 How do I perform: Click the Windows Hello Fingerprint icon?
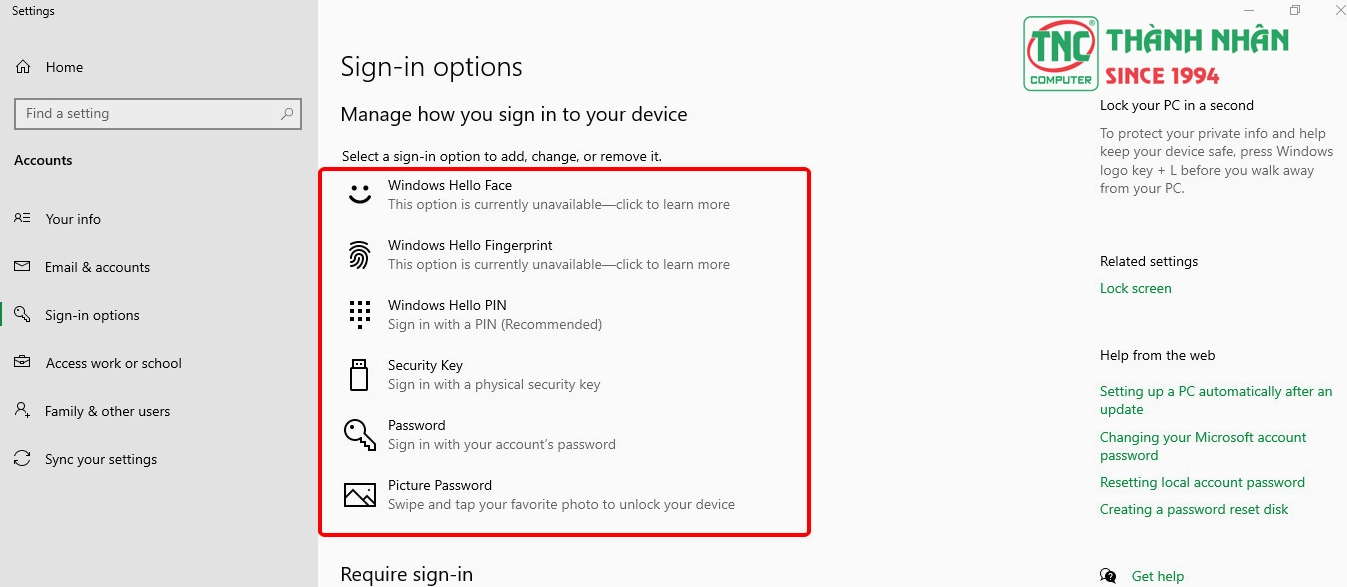(360, 254)
